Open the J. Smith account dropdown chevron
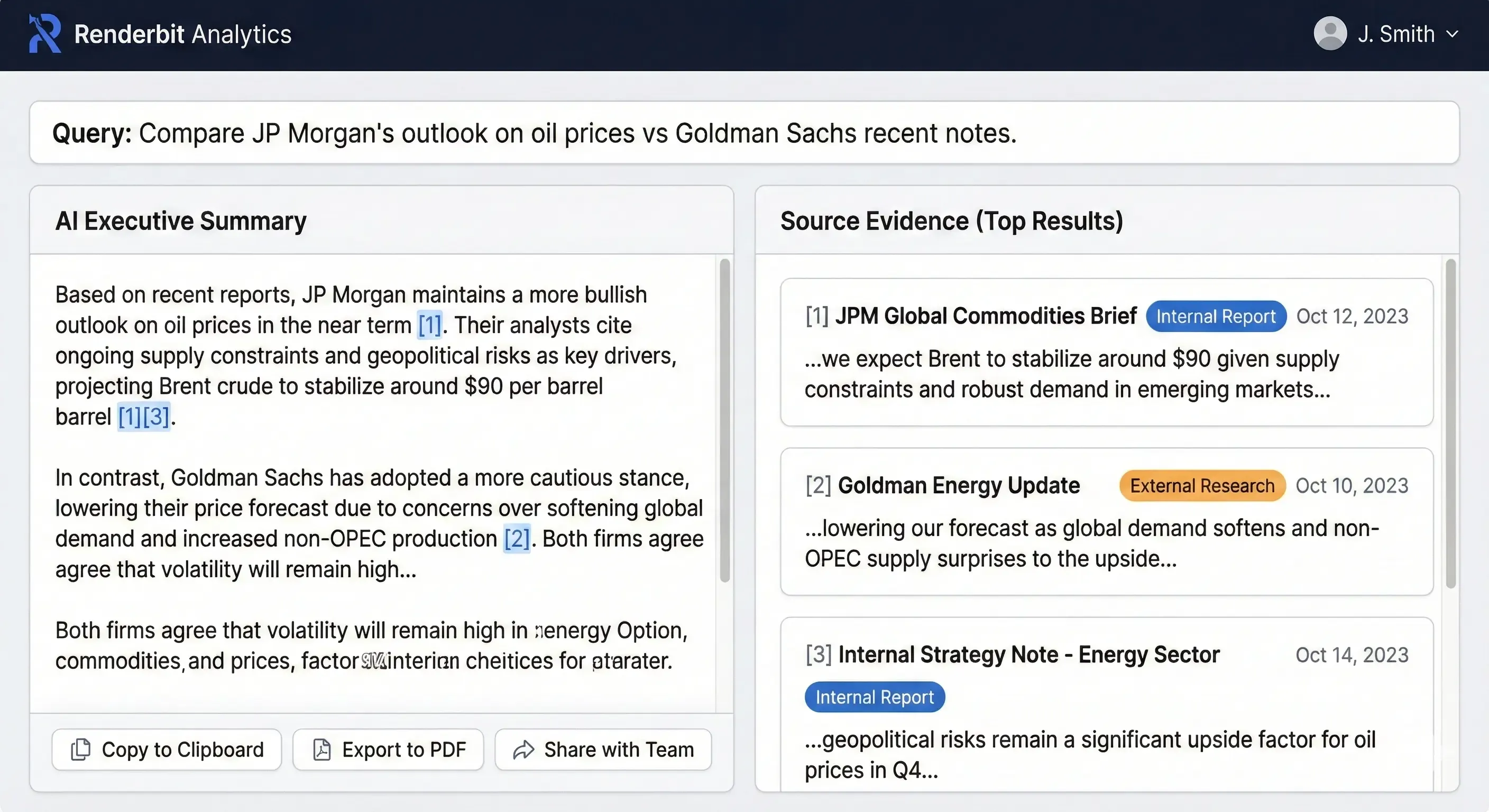The height and width of the screenshot is (812, 1489). pos(1453,34)
